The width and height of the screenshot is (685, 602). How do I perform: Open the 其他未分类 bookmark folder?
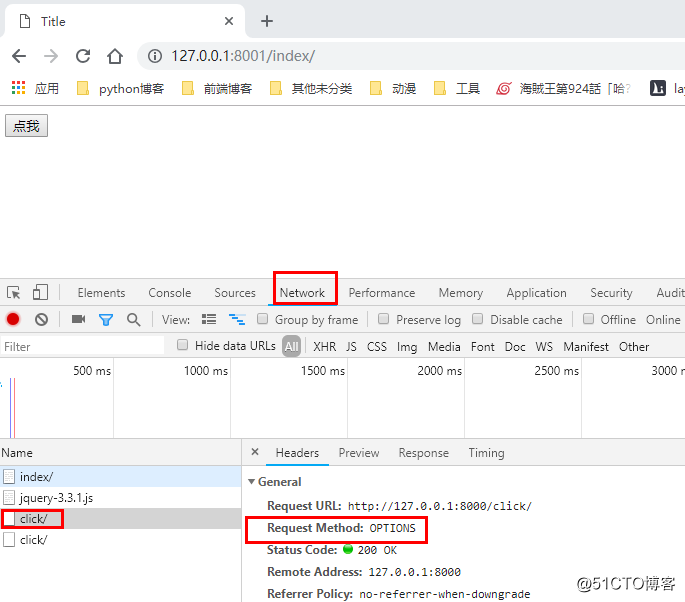[311, 89]
